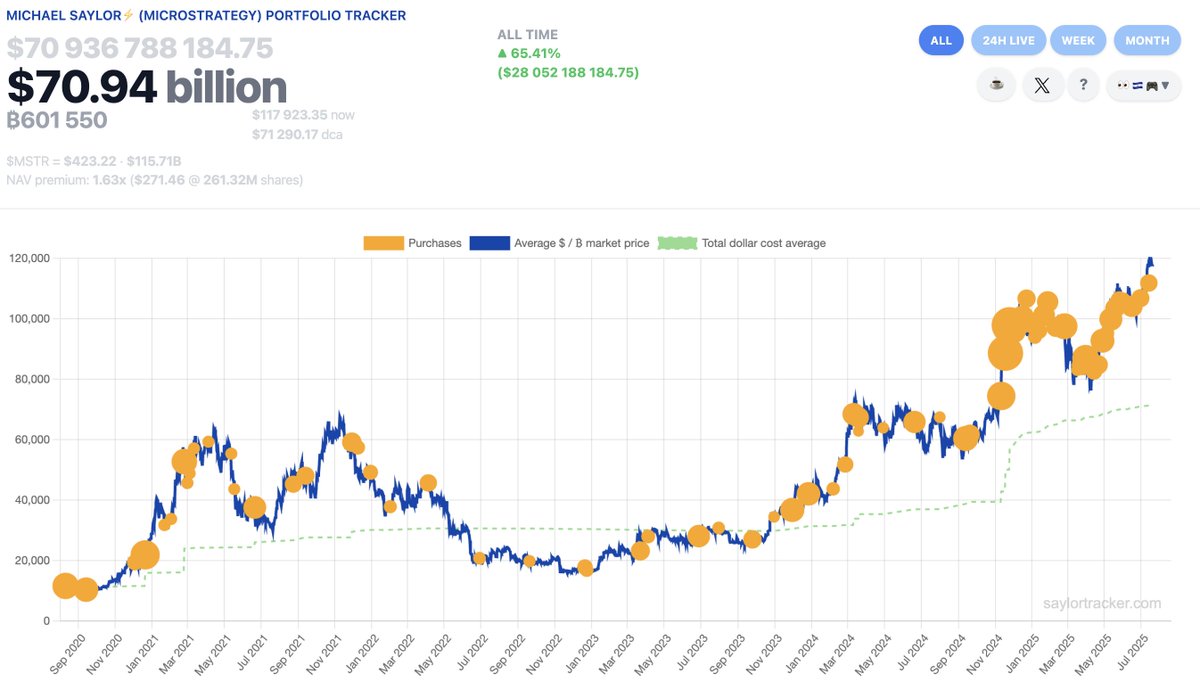The width and height of the screenshot is (1200, 690).
Task: Toggle Total dollar cost average series
Action: [741, 243]
